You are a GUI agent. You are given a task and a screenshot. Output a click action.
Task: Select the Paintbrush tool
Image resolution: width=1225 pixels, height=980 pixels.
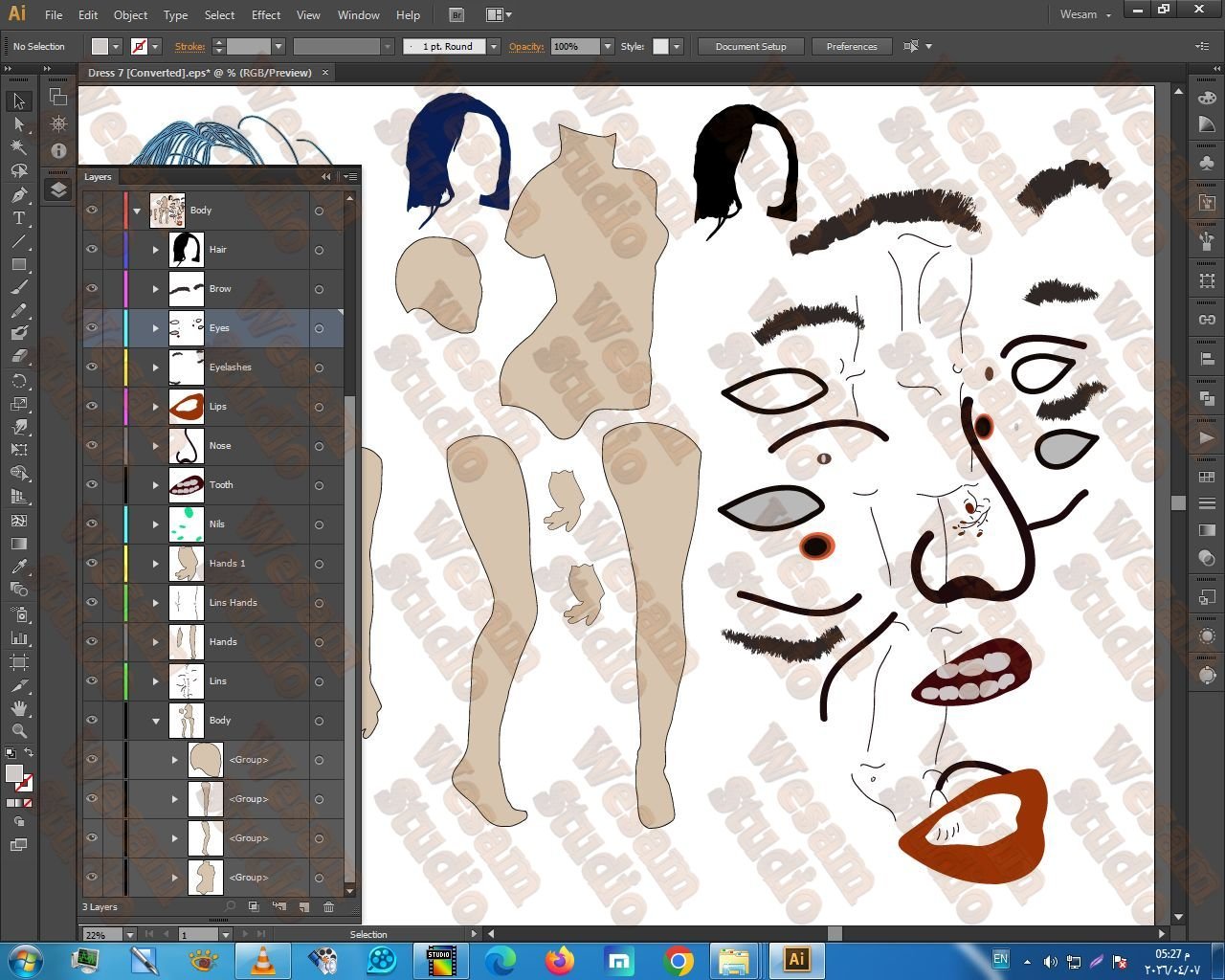pos(19,288)
